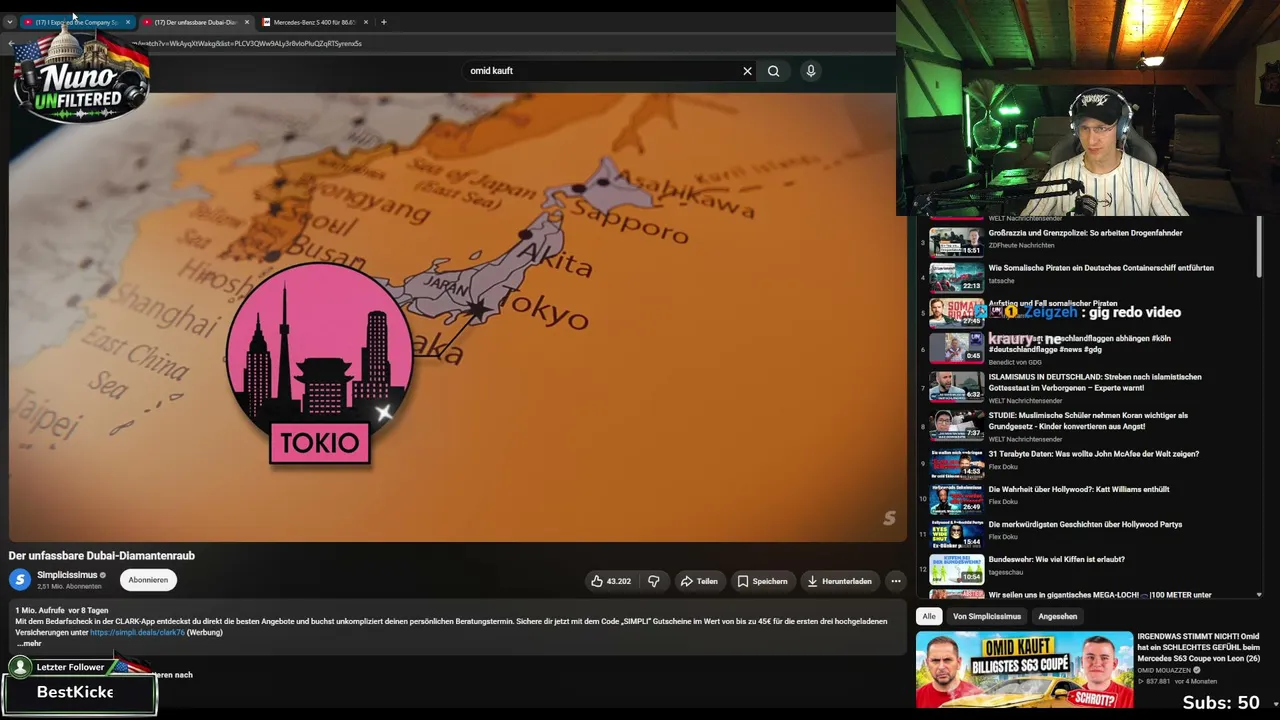Open thumbnail of the 14:53 McAfee video
The width and height of the screenshot is (1280, 720).
point(957,464)
